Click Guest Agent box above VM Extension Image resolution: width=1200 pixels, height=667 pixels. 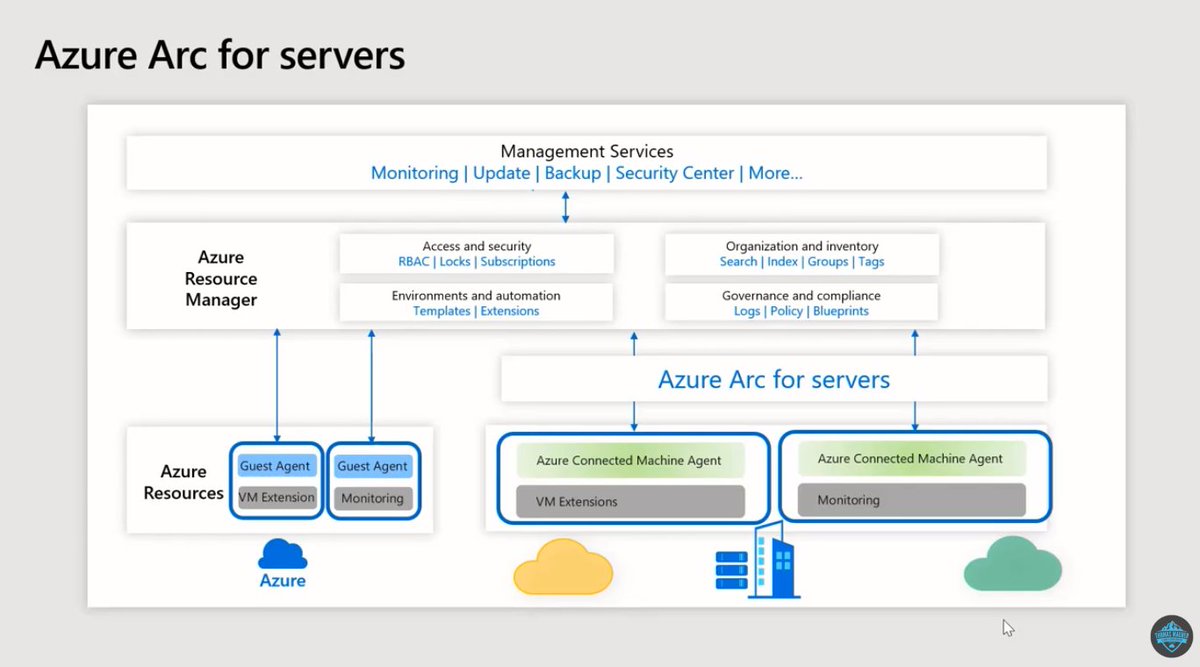(276, 466)
